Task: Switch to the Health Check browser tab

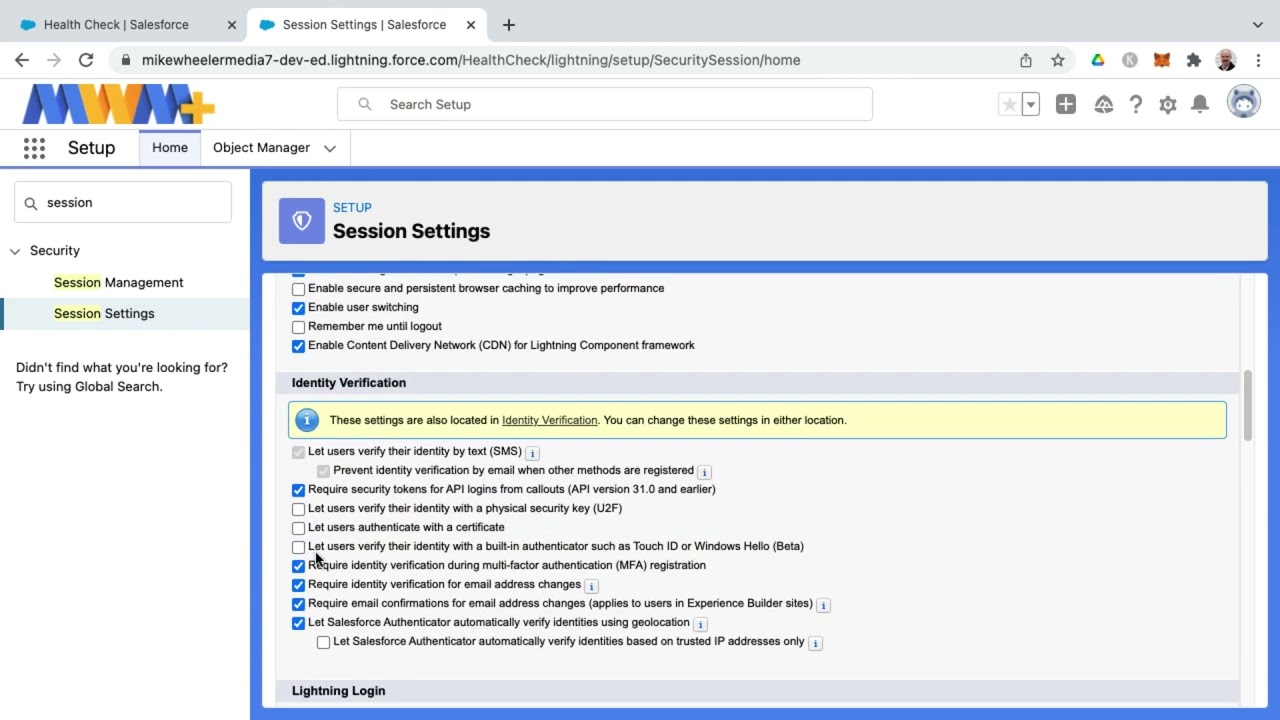Action: [115, 24]
